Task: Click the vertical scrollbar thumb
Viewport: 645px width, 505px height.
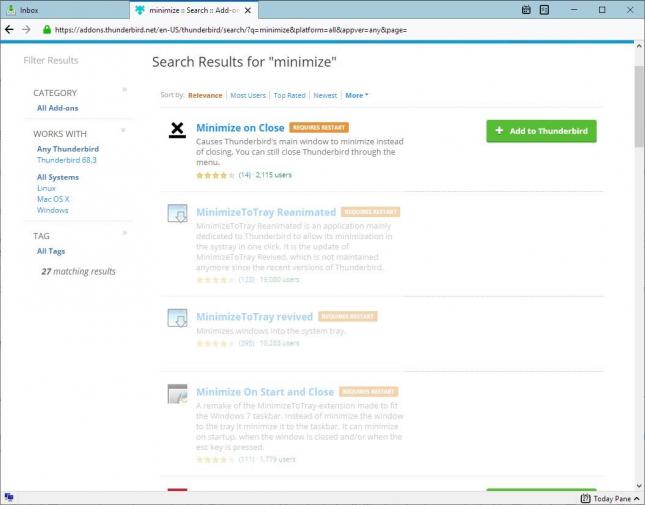Action: click(639, 106)
